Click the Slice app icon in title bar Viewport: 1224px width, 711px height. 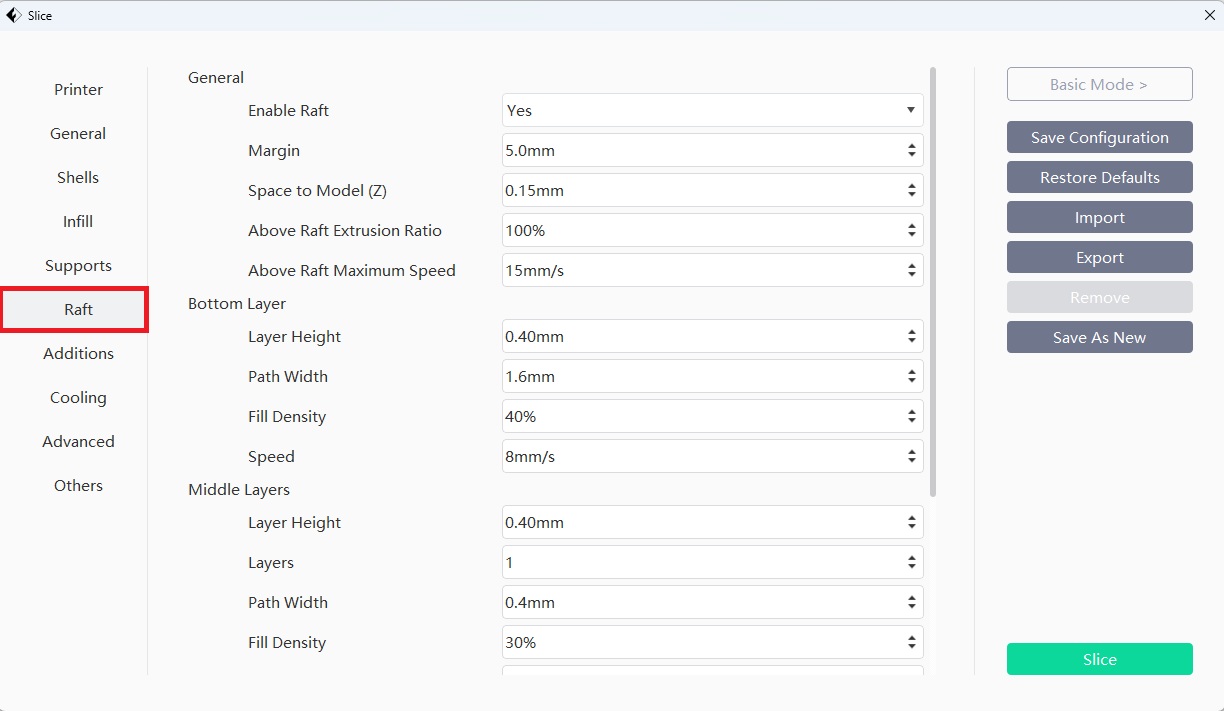click(x=14, y=15)
